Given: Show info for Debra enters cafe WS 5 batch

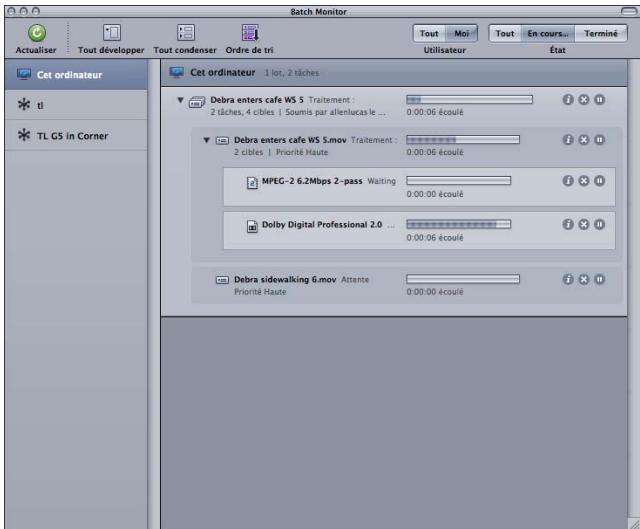Looking at the screenshot, I should coord(568,100).
